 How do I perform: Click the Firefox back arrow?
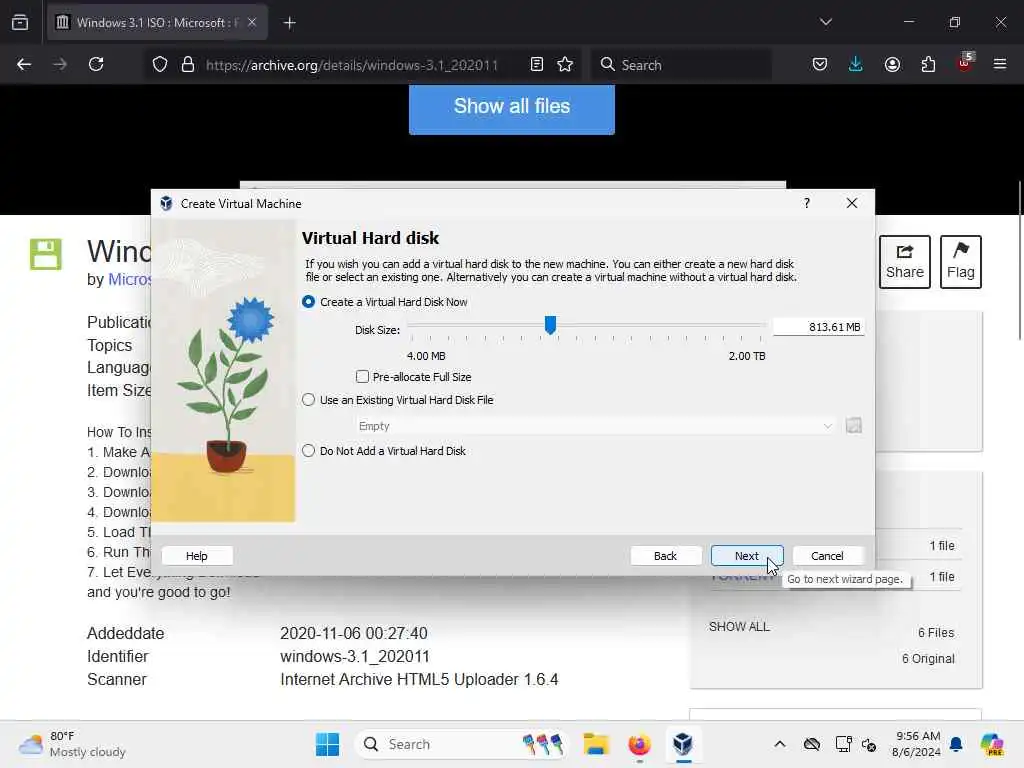click(24, 65)
